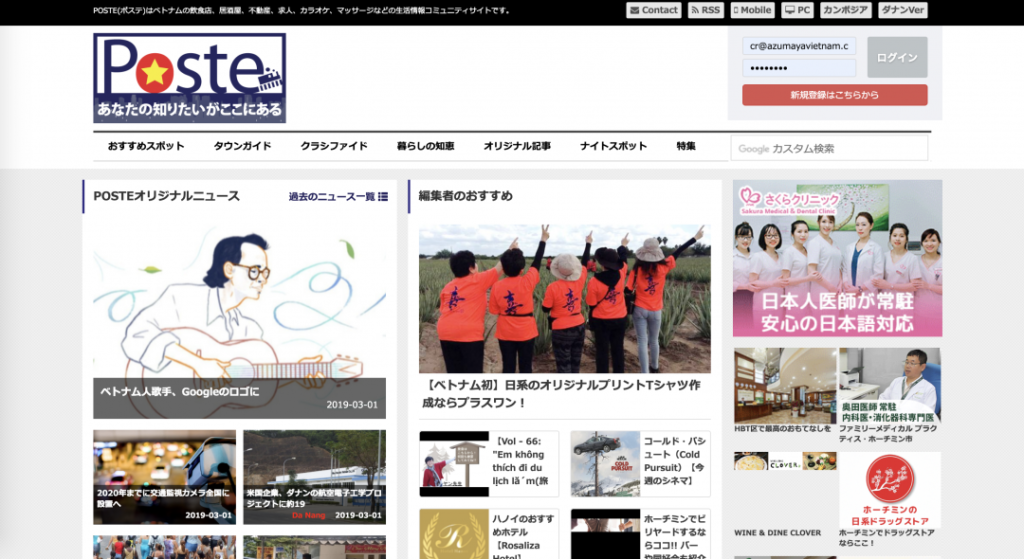This screenshot has width=1024, height=559.
Task: Open the RSS feed link
Action: point(705,10)
